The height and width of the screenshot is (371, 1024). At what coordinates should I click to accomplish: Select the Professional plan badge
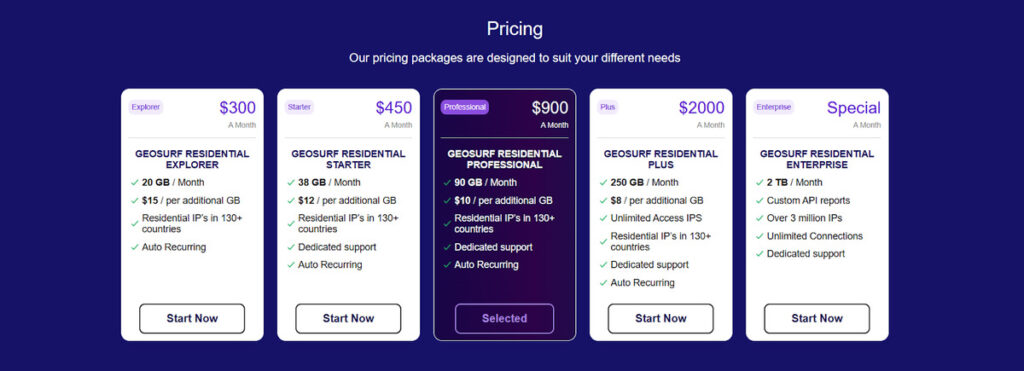(465, 107)
